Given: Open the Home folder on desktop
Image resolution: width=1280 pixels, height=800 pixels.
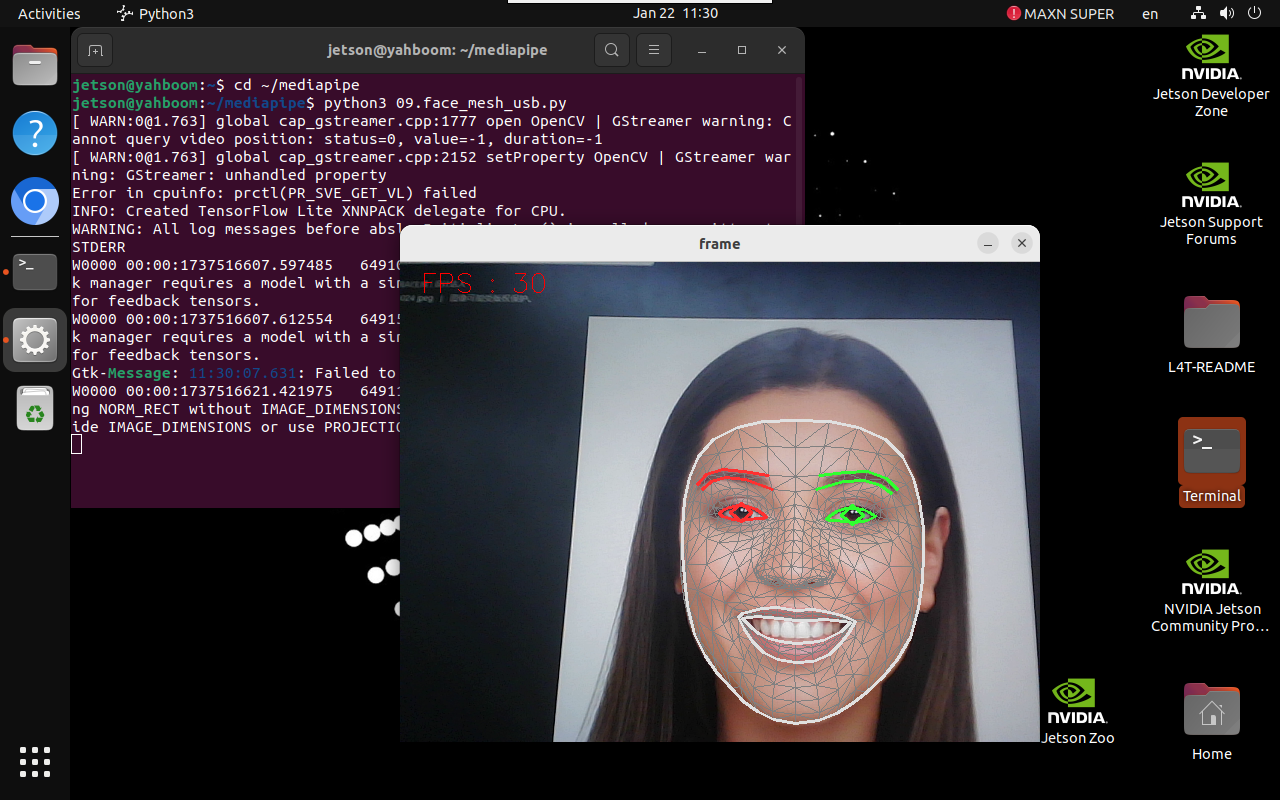Looking at the screenshot, I should click(1211, 722).
